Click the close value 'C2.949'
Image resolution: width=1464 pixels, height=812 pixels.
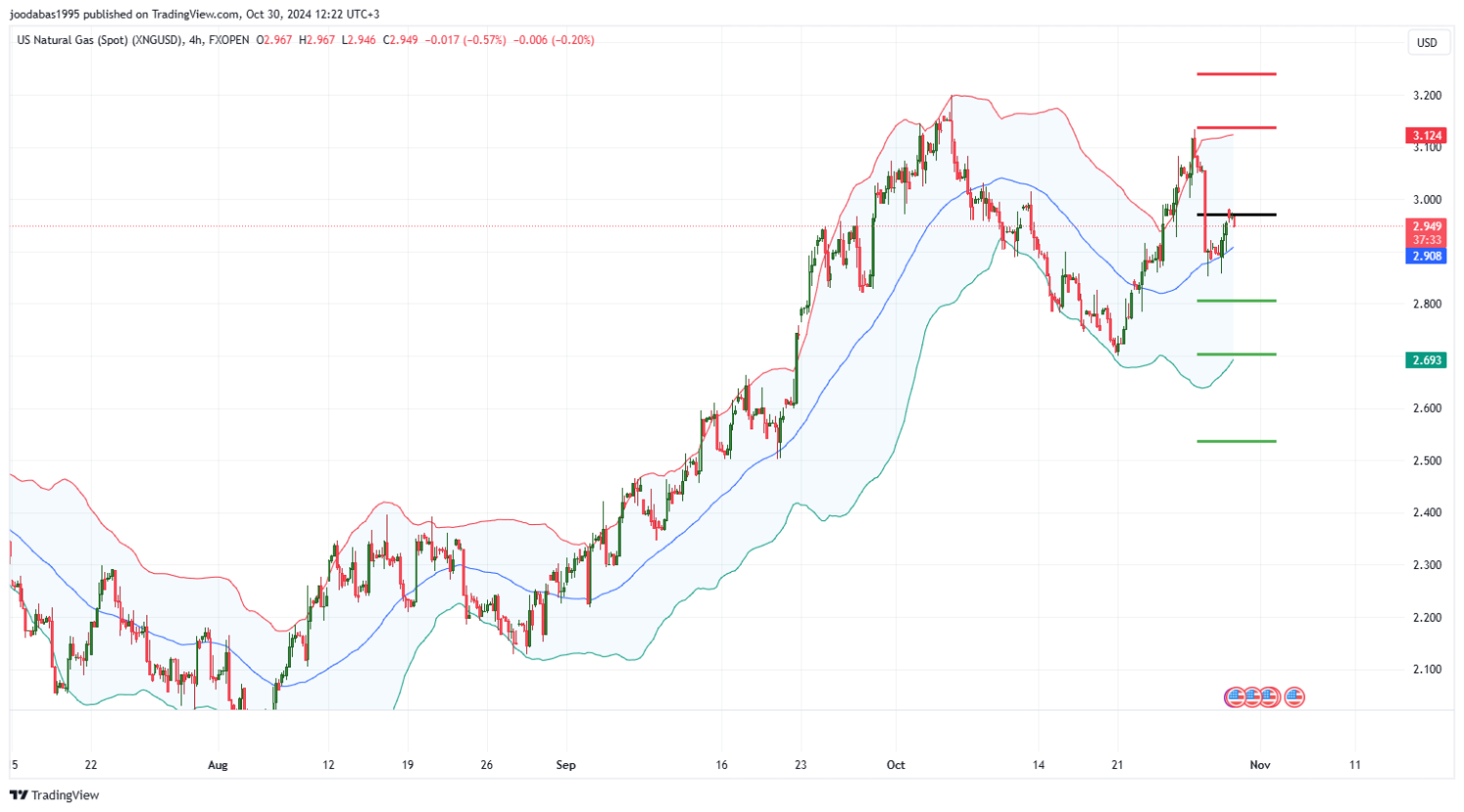[401, 40]
